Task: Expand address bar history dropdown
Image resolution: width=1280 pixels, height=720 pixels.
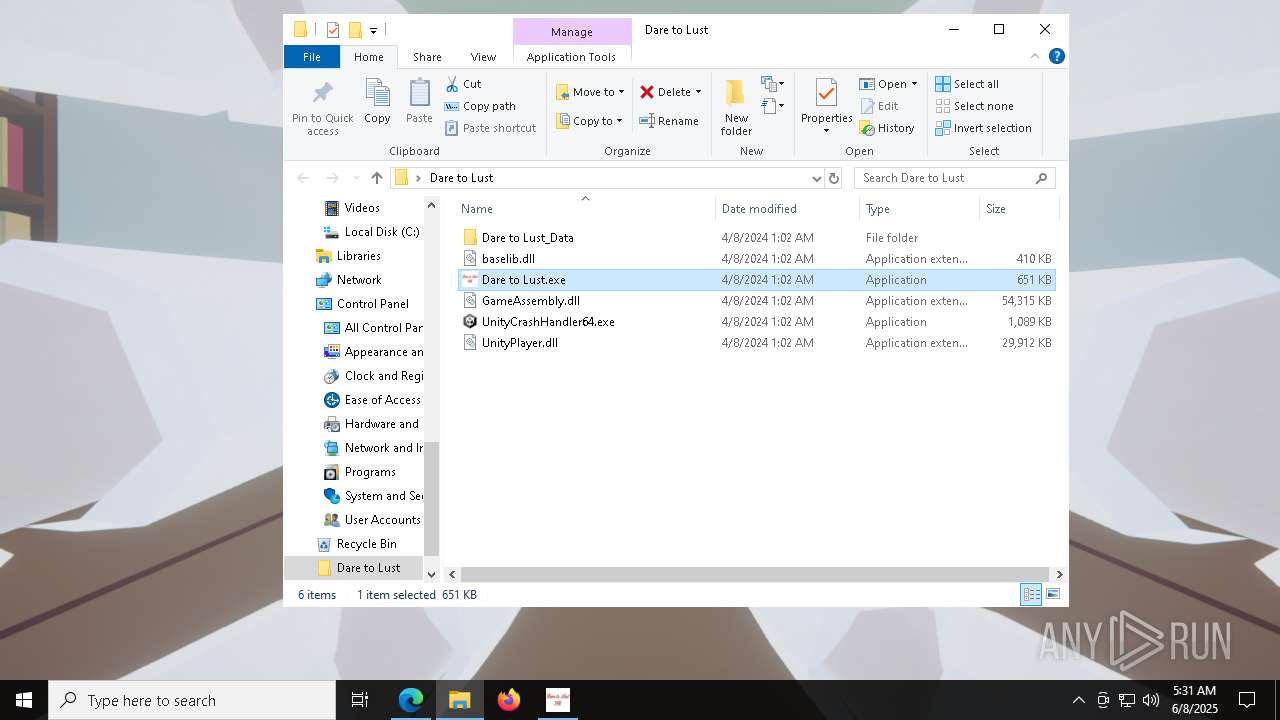Action: (817, 178)
